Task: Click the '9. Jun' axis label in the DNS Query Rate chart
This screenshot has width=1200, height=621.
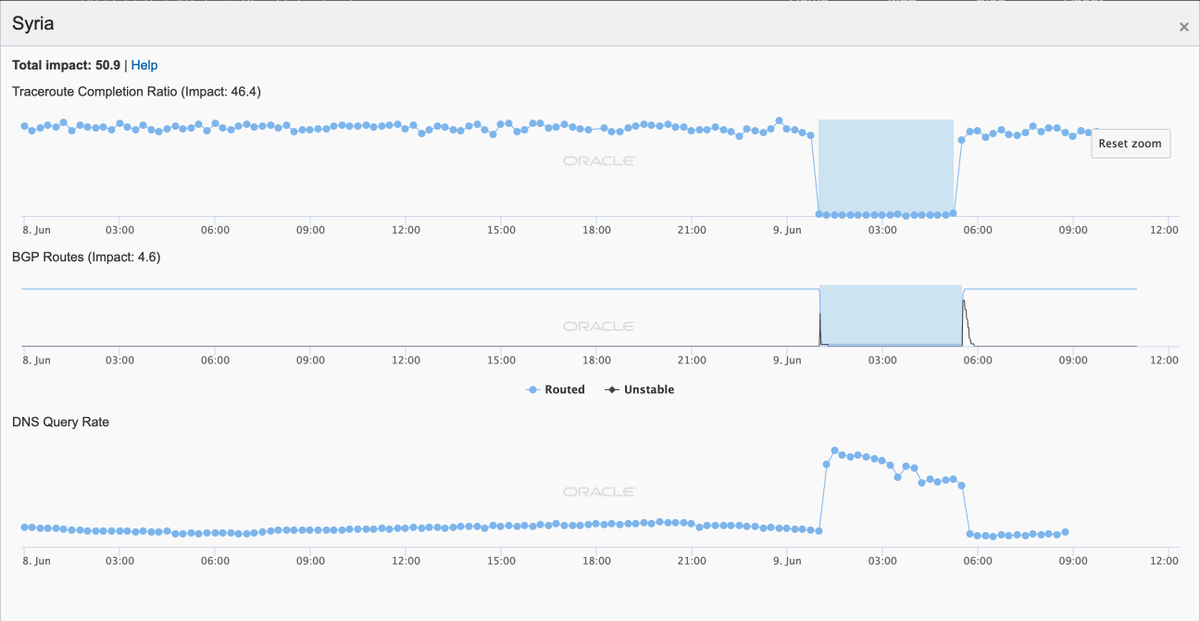Action: pos(787,561)
